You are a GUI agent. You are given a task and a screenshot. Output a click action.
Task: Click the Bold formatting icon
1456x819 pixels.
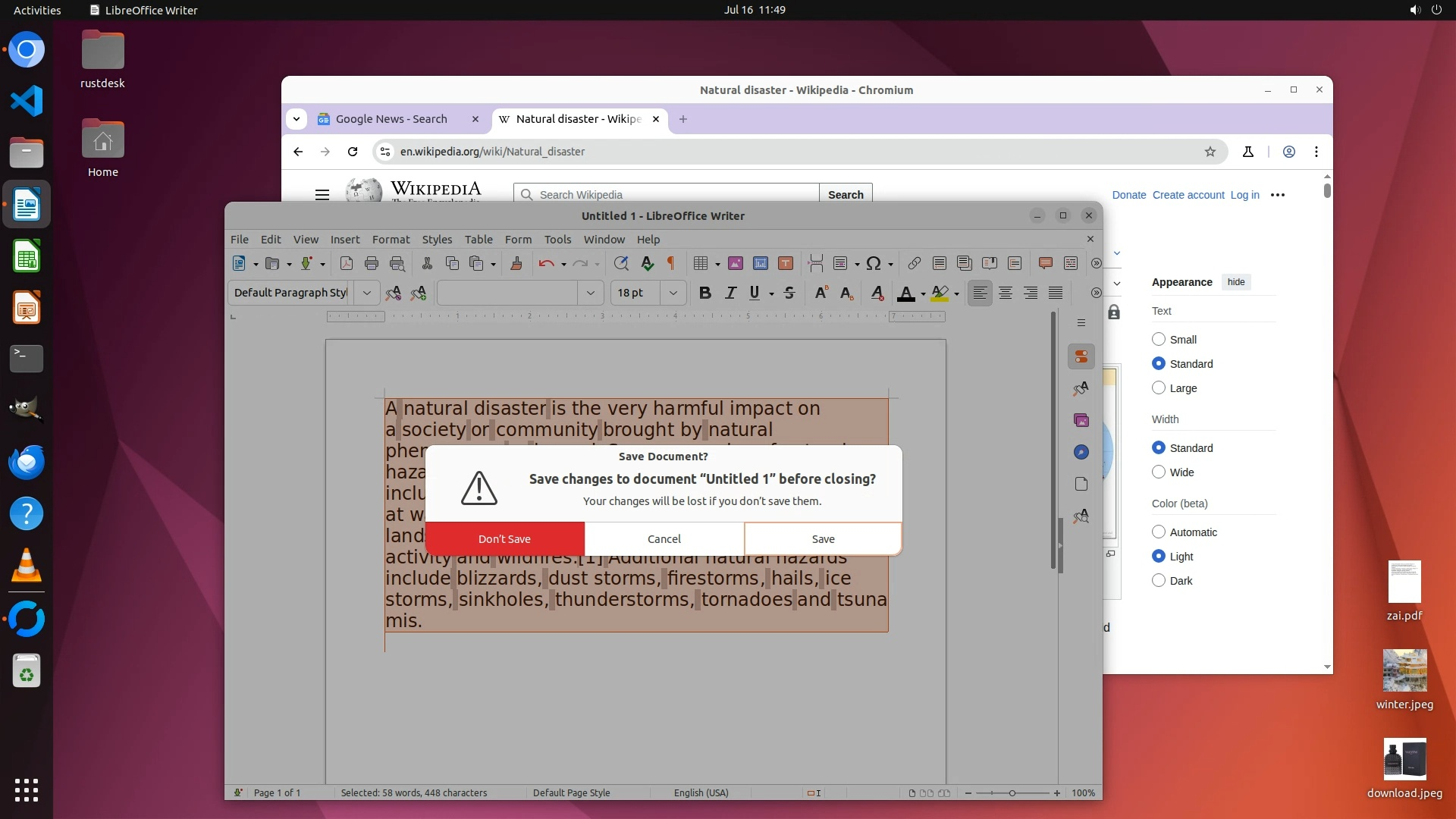coord(704,293)
